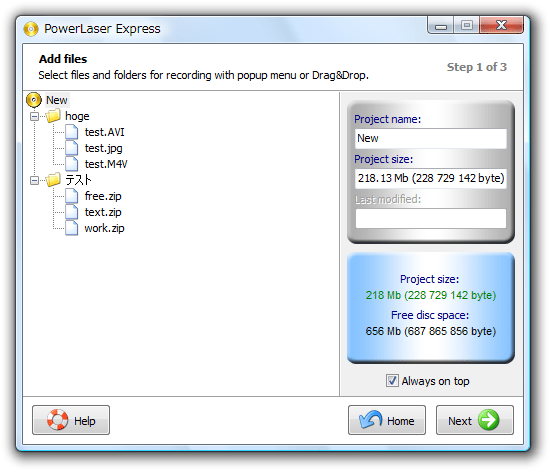Select the text.zip file

point(103,212)
